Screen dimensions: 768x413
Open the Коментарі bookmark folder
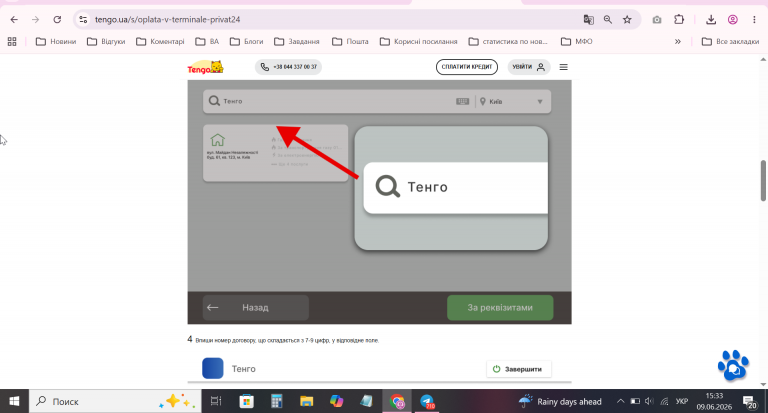(160, 42)
